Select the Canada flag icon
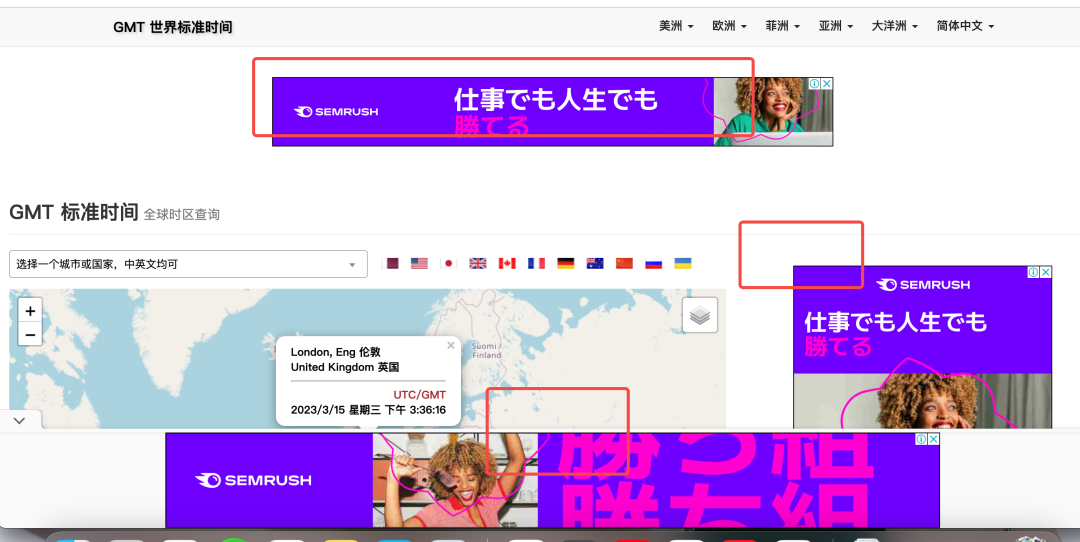 pyautogui.click(x=507, y=263)
